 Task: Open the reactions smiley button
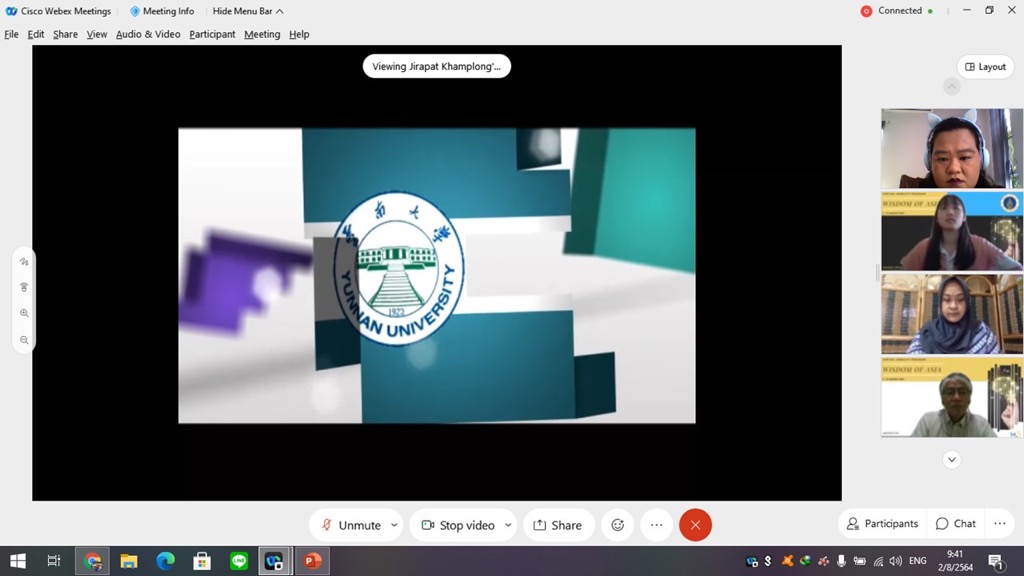(x=617, y=525)
